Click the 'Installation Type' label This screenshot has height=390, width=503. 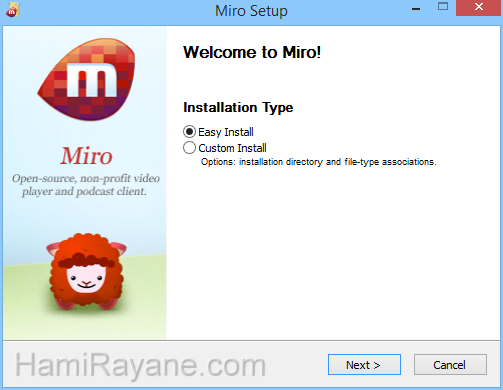(238, 107)
